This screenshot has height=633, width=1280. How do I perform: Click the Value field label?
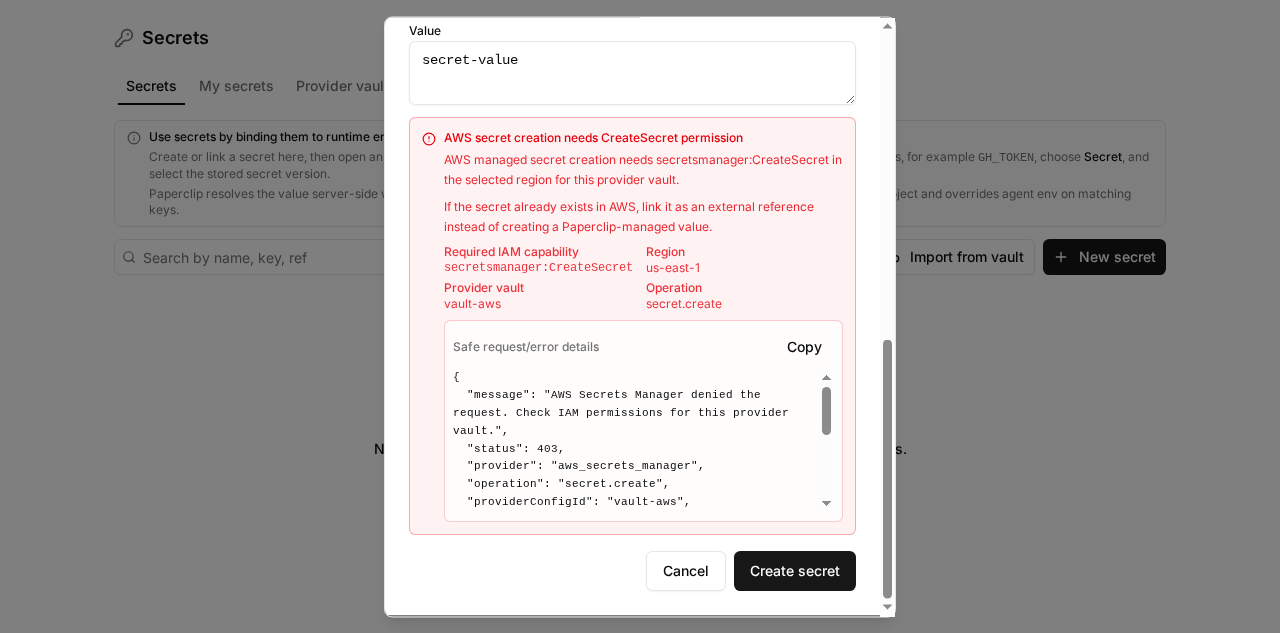(x=425, y=31)
